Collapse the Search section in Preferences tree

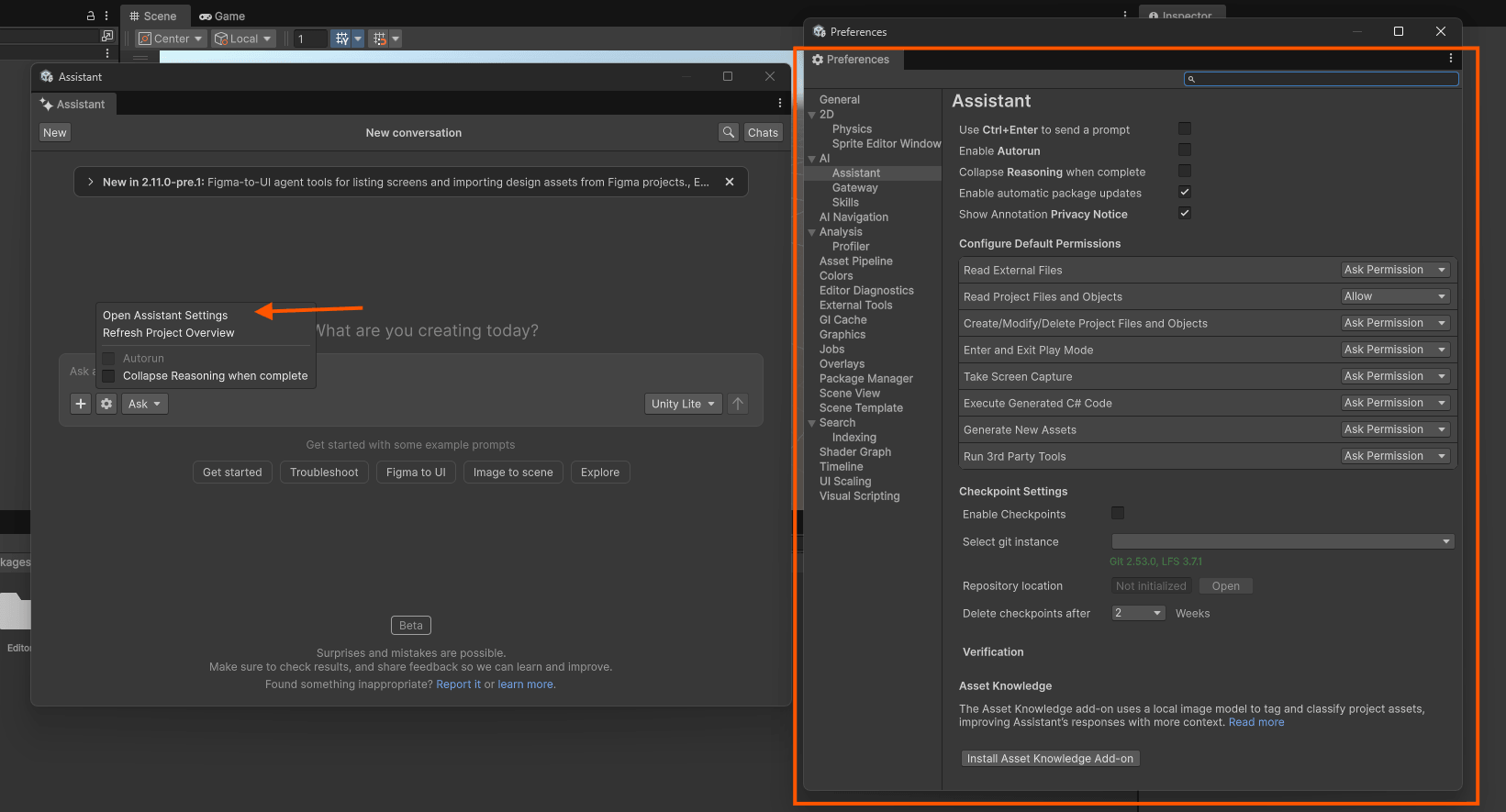point(811,423)
